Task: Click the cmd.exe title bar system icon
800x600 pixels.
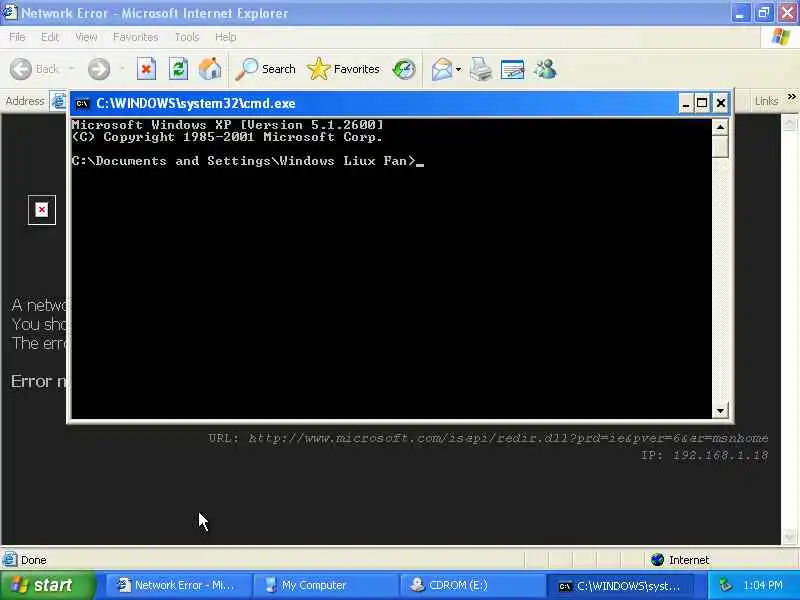Action: pos(82,104)
